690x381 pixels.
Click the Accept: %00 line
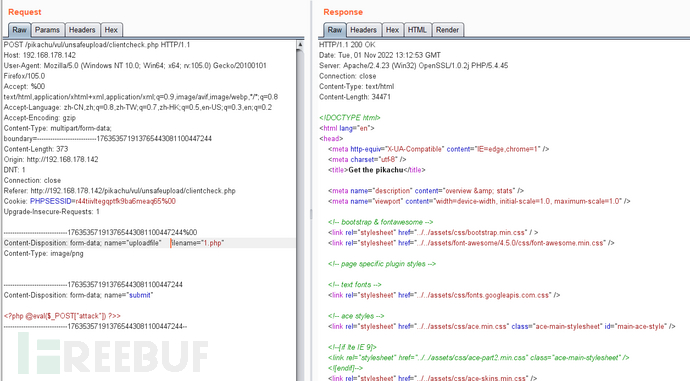(24, 86)
